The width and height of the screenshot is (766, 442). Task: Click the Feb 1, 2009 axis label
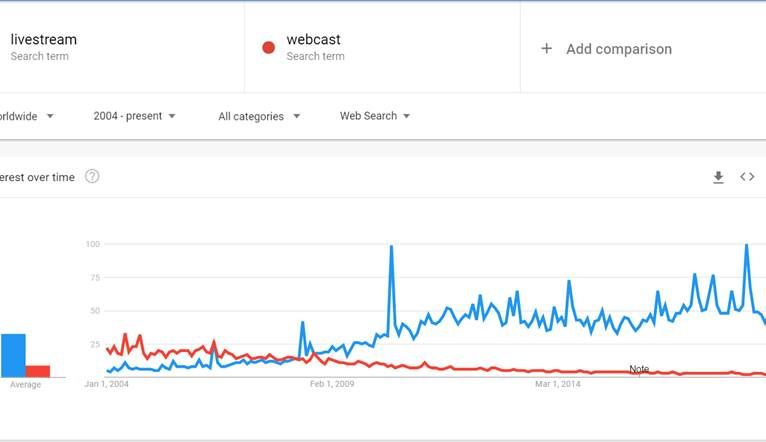tap(332, 383)
